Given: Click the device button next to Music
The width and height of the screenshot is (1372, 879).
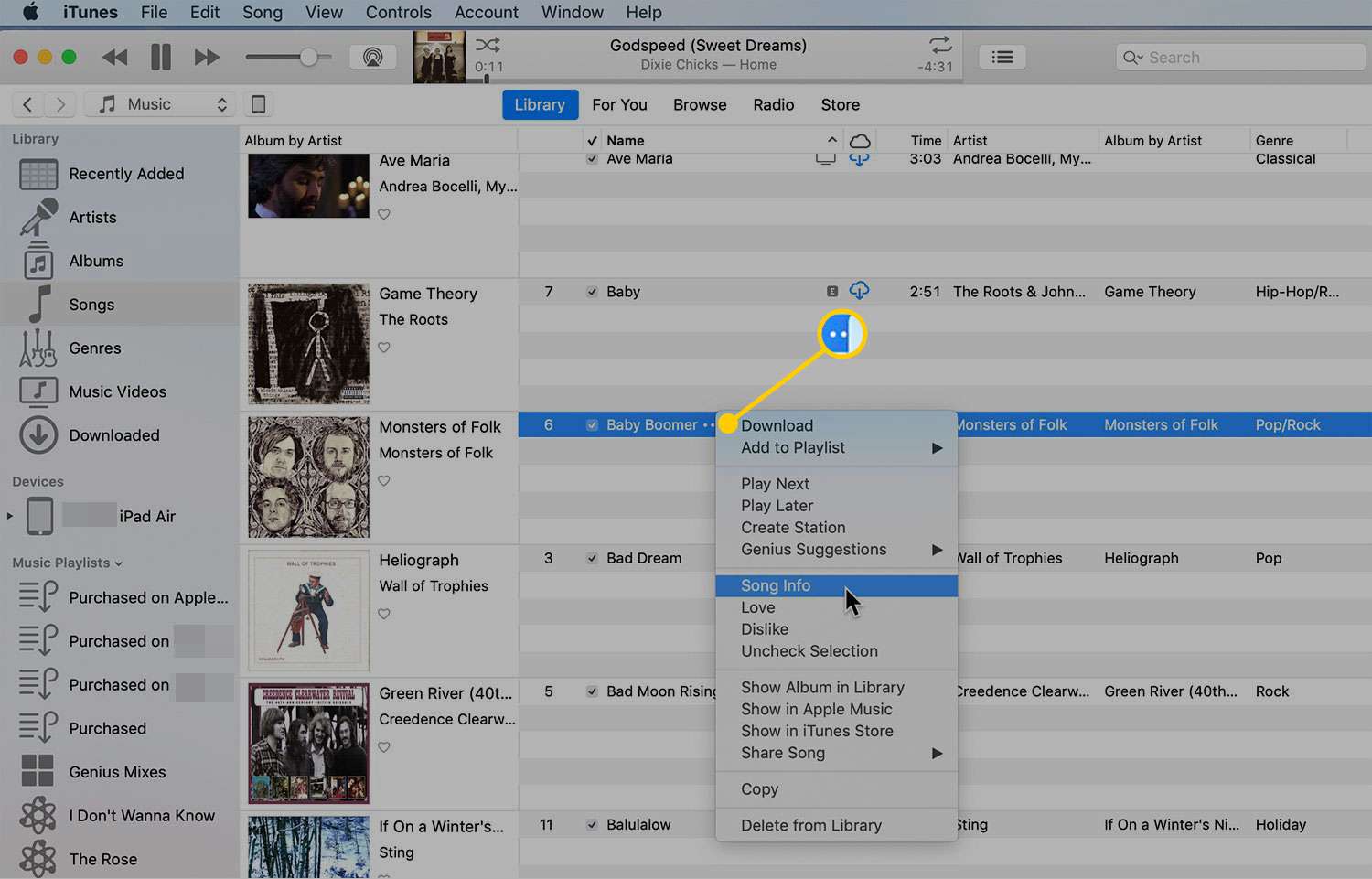Looking at the screenshot, I should pyautogui.click(x=259, y=104).
